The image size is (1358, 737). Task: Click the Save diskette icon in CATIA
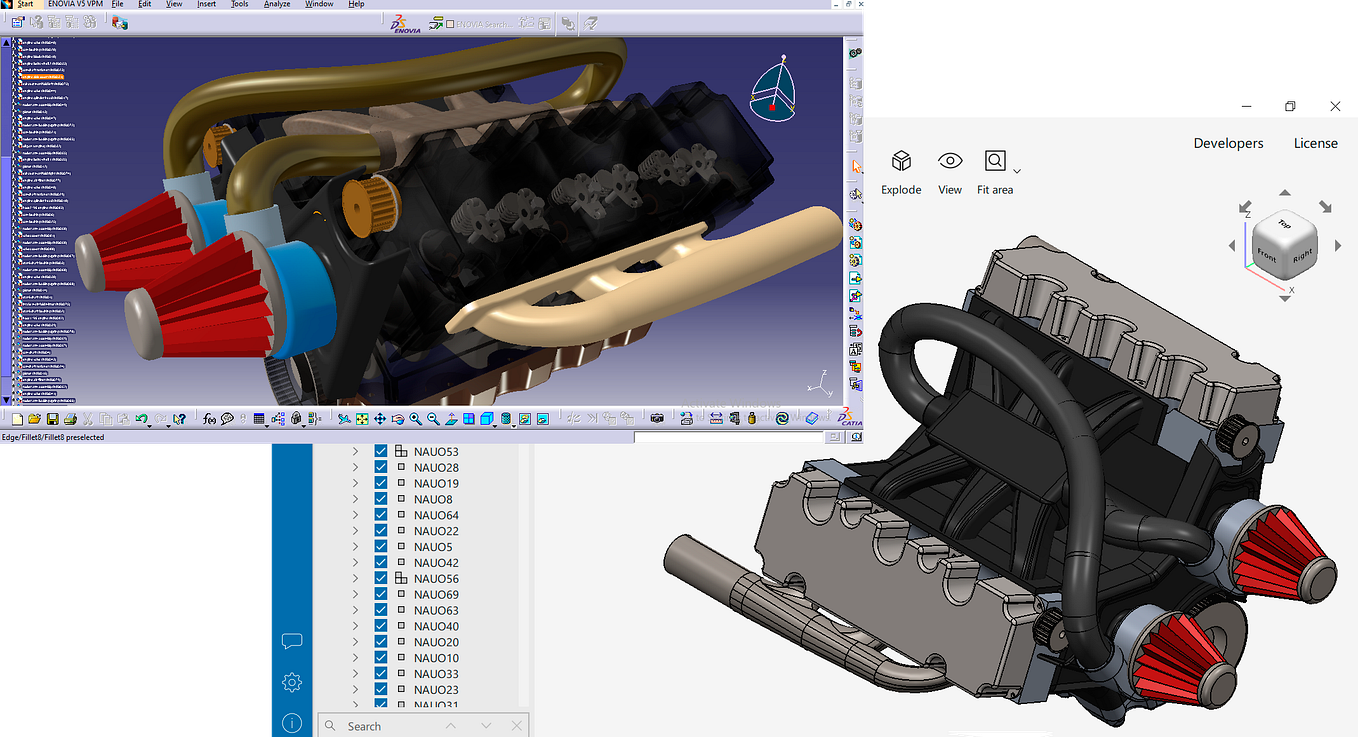52,419
